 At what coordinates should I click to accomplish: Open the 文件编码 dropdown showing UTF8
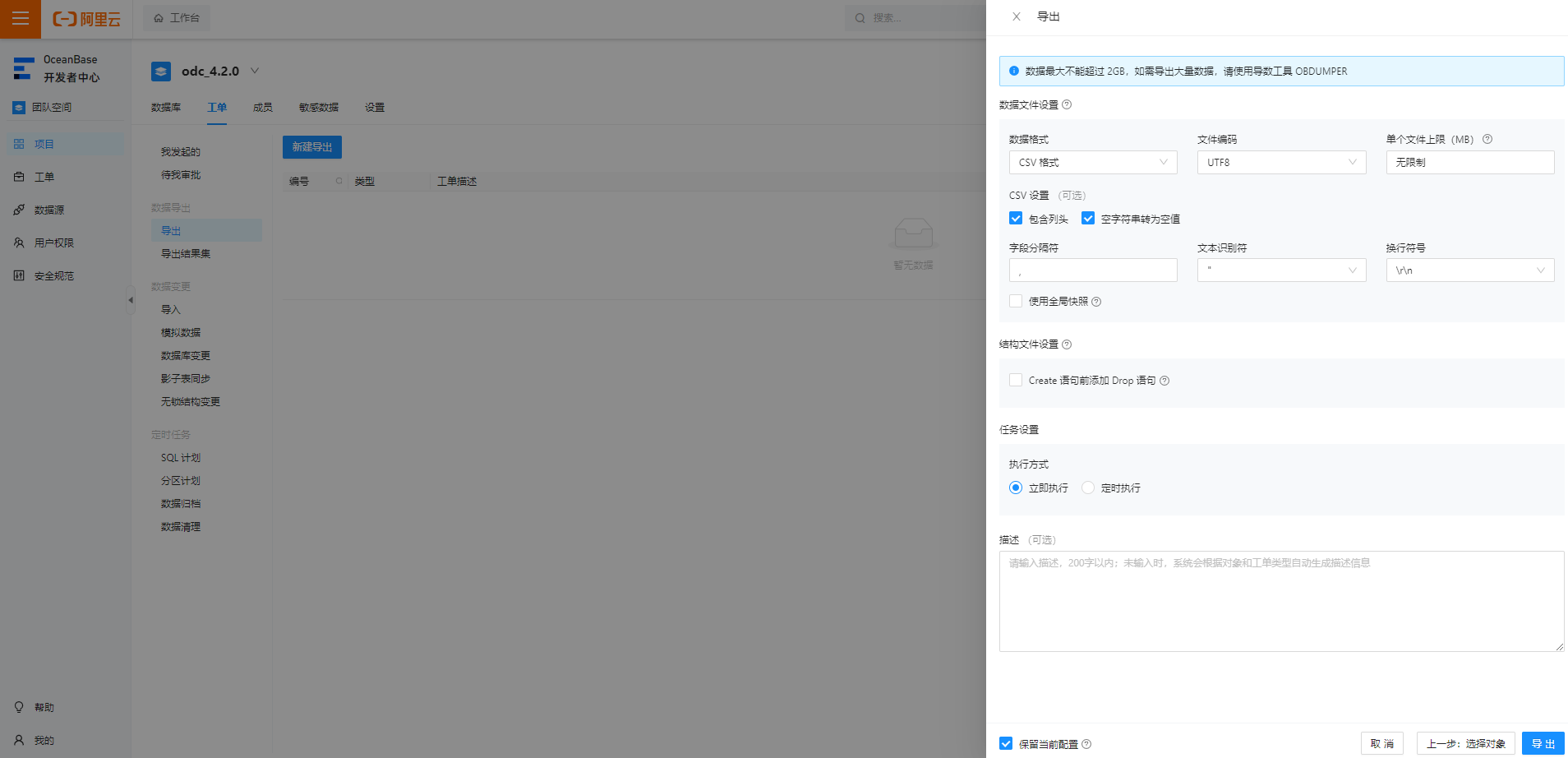(1281, 162)
